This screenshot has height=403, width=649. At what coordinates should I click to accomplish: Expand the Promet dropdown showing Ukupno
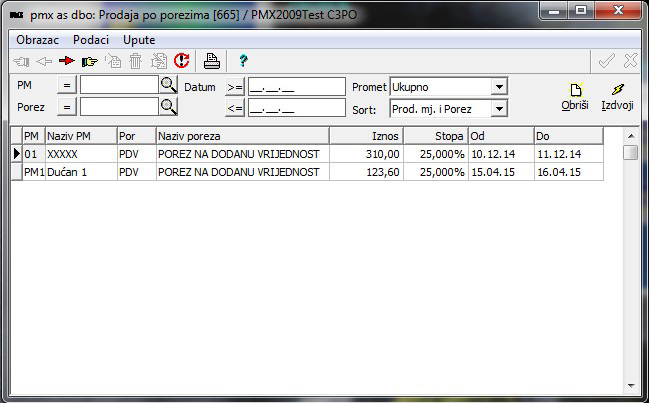499,87
